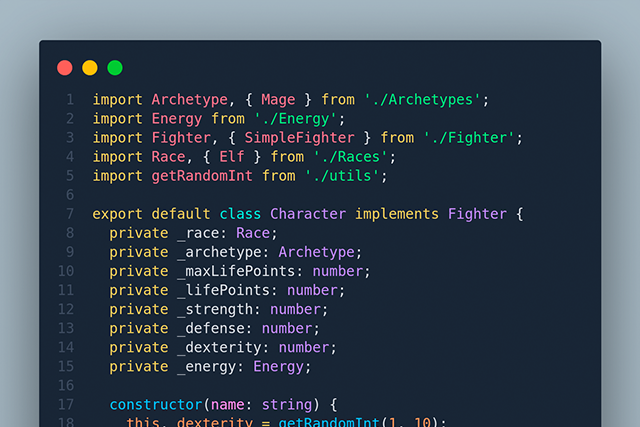Click the default keyword on line 7
The height and width of the screenshot is (427, 640).
(181, 214)
